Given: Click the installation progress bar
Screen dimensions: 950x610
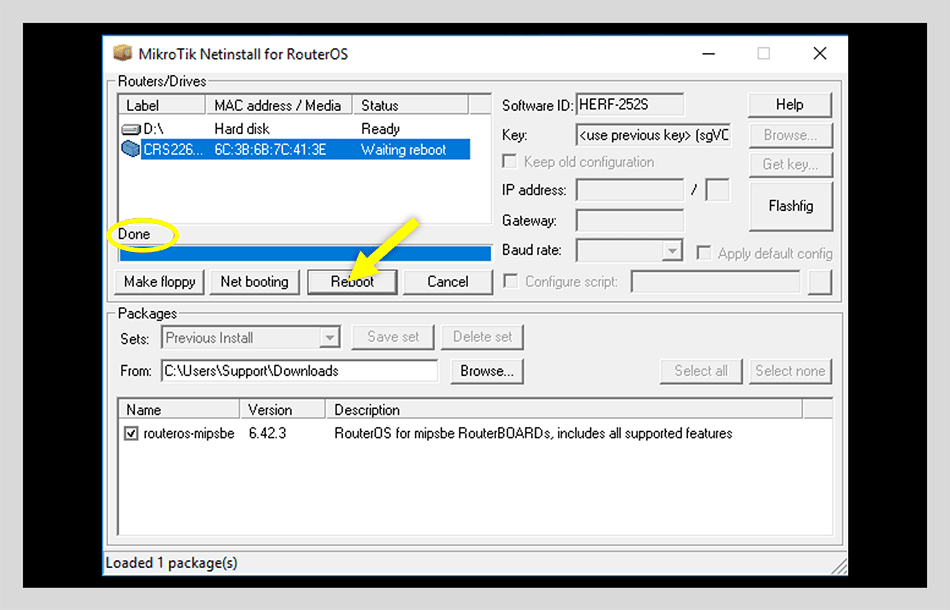Looking at the screenshot, I should [305, 254].
